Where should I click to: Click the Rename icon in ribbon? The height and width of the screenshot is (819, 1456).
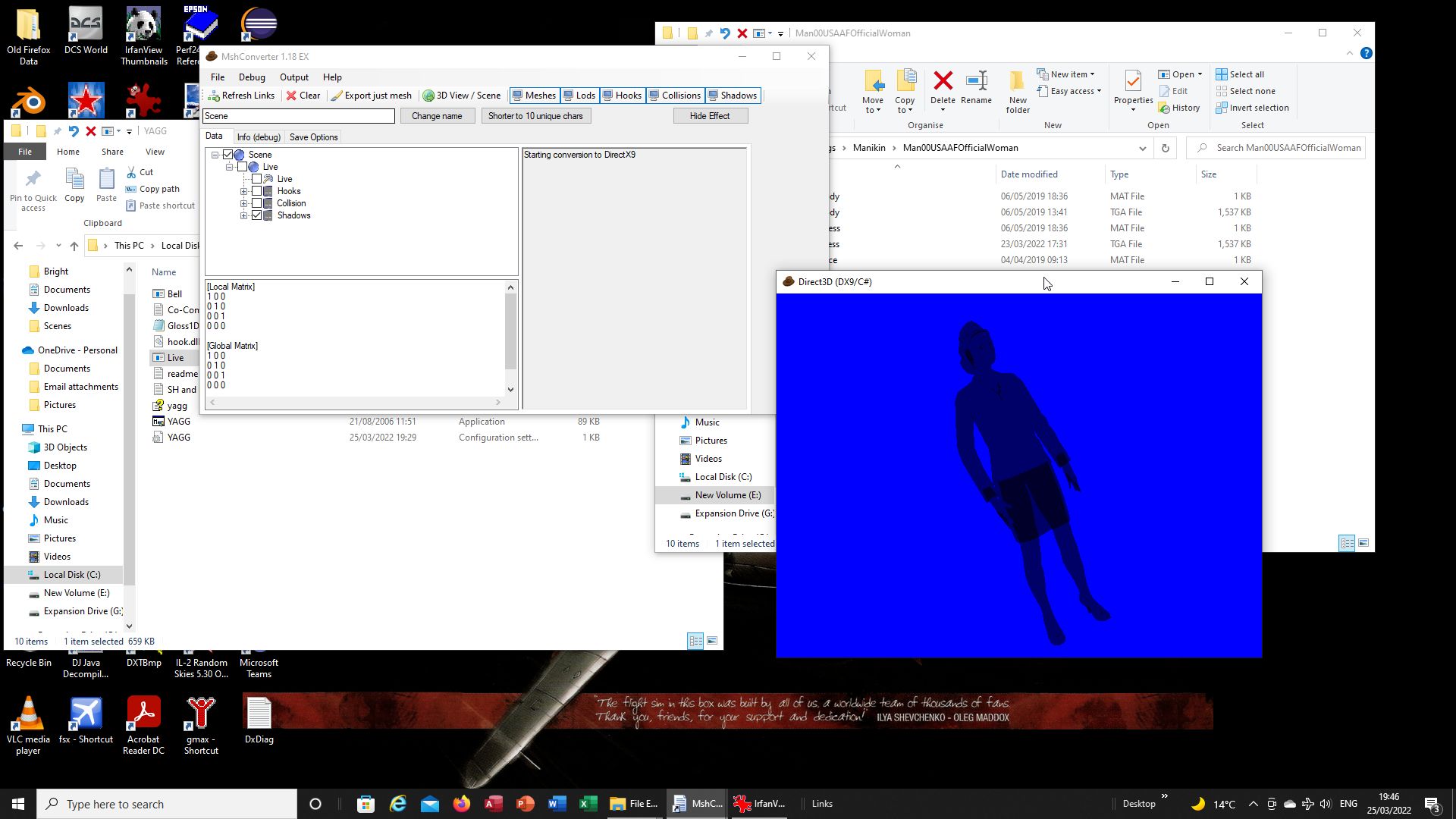(x=976, y=88)
